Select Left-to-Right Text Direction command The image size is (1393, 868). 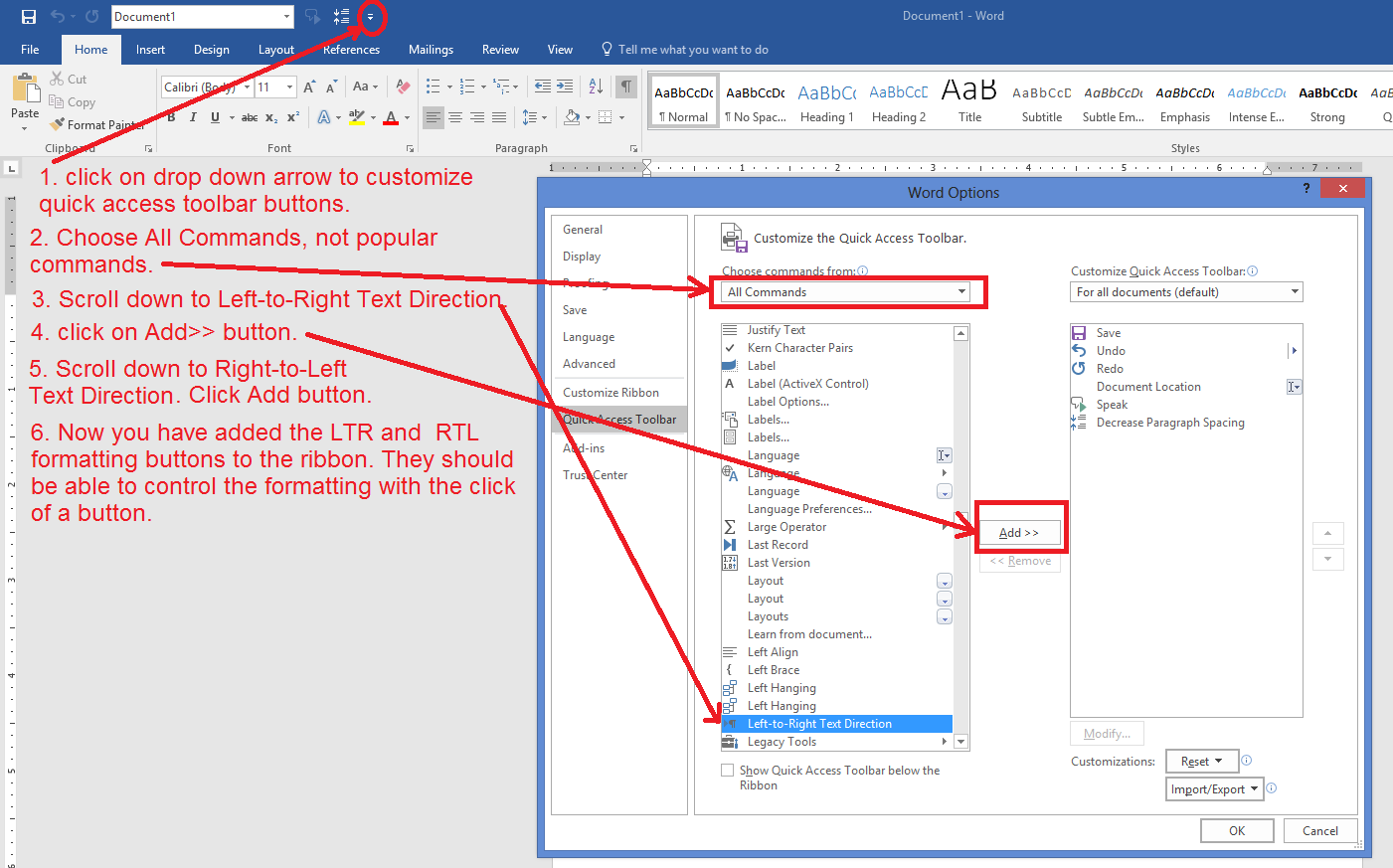(836, 724)
